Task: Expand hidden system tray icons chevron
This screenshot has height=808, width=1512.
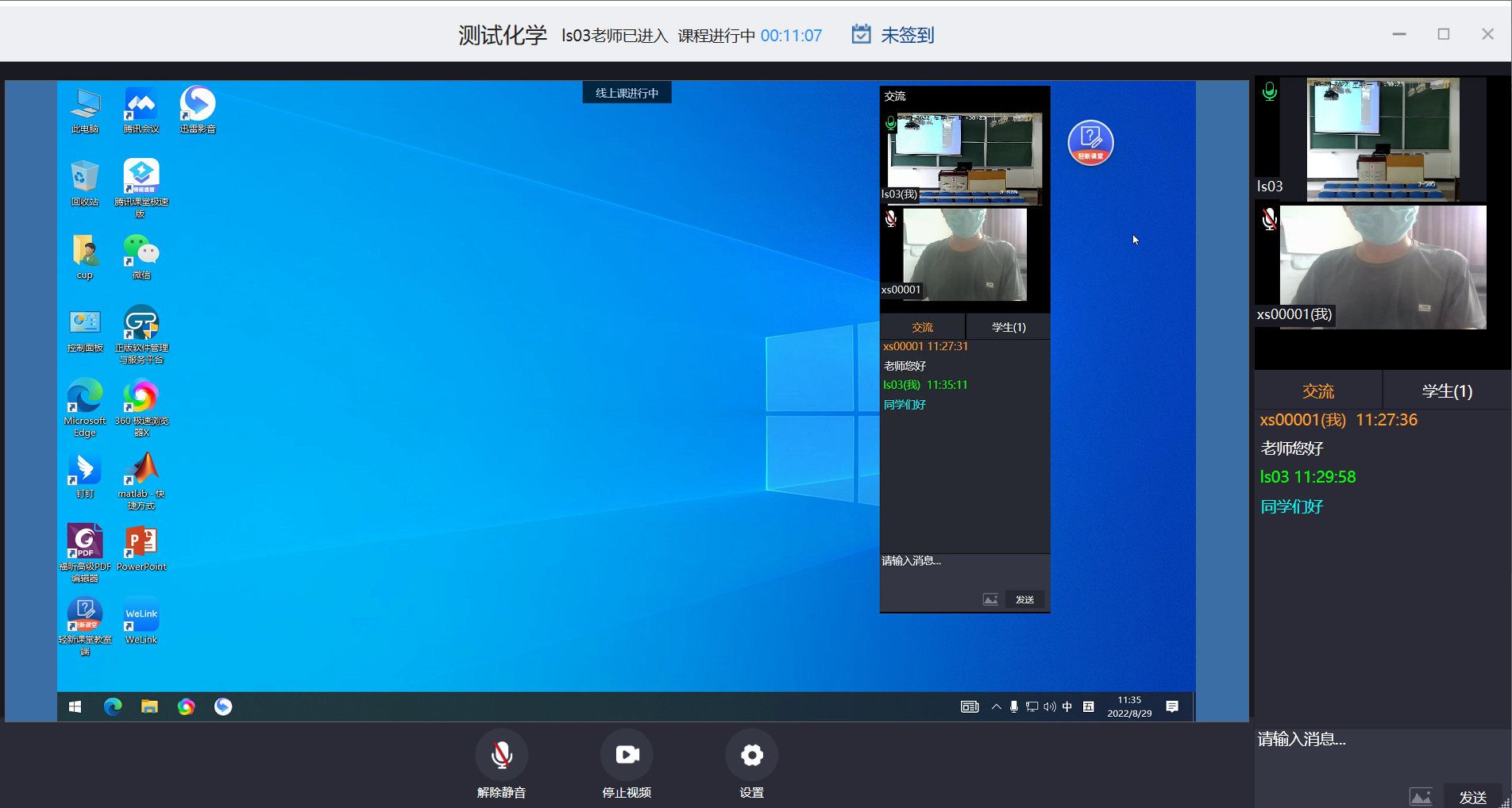Action: [x=996, y=706]
